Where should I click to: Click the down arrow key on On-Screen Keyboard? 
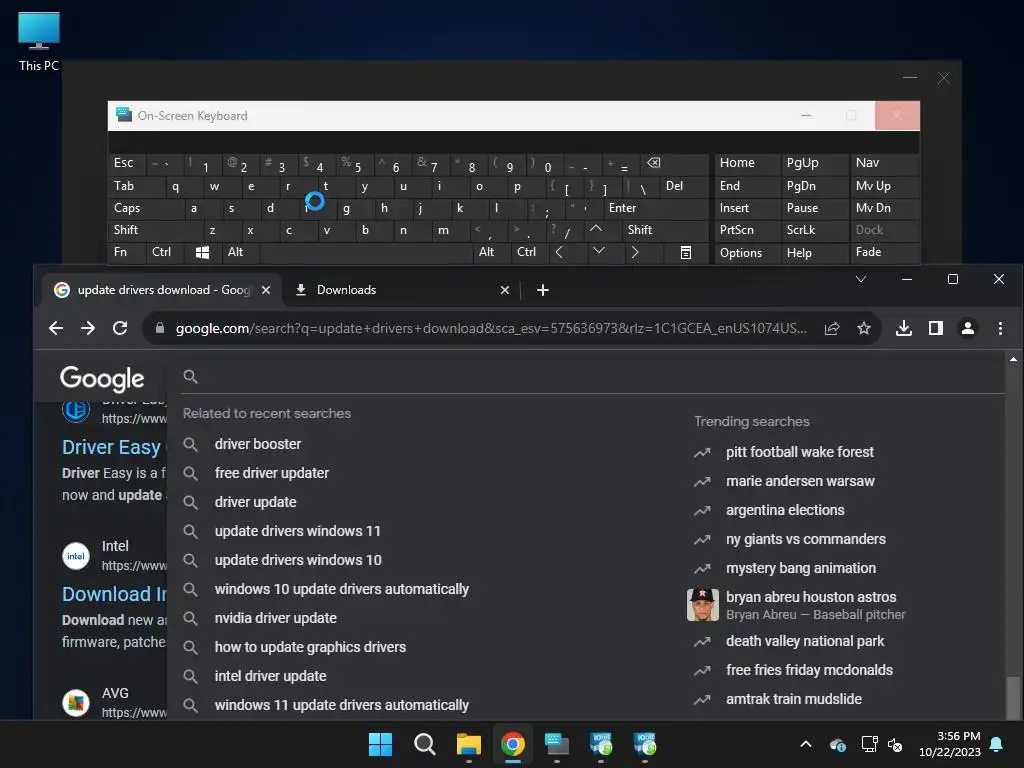pyautogui.click(x=598, y=251)
